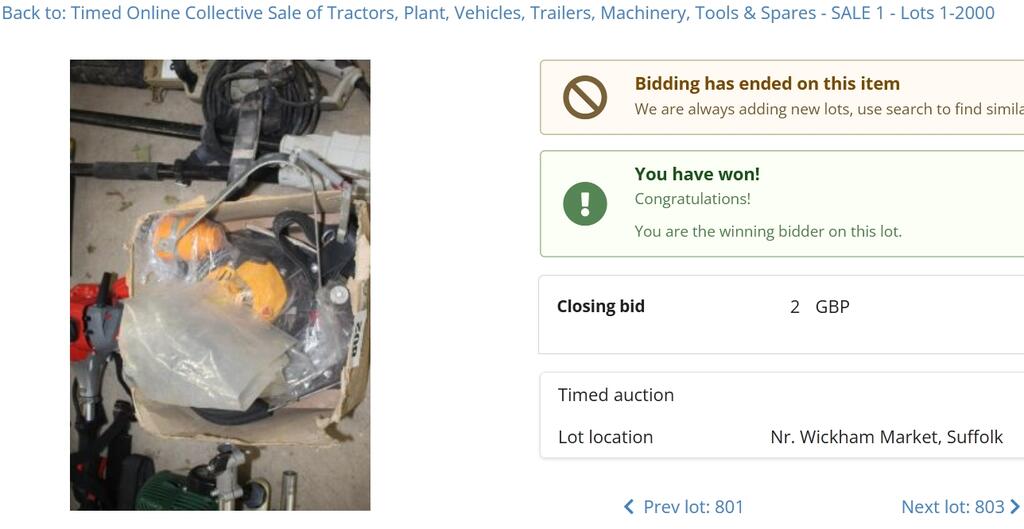
Task: Click "You are the winning bidder" text
Action: (768, 231)
